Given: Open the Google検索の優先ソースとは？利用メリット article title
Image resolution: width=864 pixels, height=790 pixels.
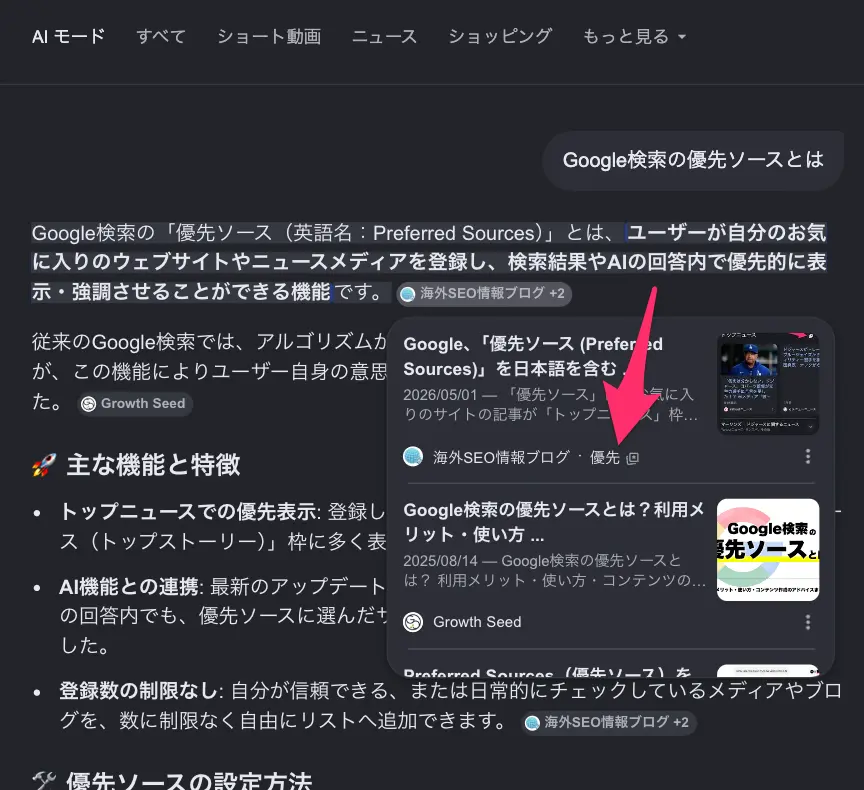Looking at the screenshot, I should (554, 522).
